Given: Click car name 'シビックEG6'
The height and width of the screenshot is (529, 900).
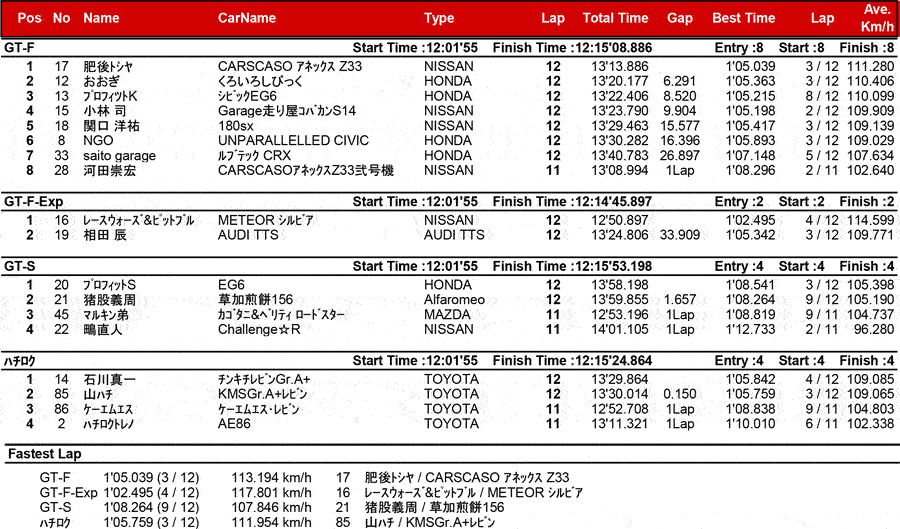Looking at the screenshot, I should click(x=247, y=96).
